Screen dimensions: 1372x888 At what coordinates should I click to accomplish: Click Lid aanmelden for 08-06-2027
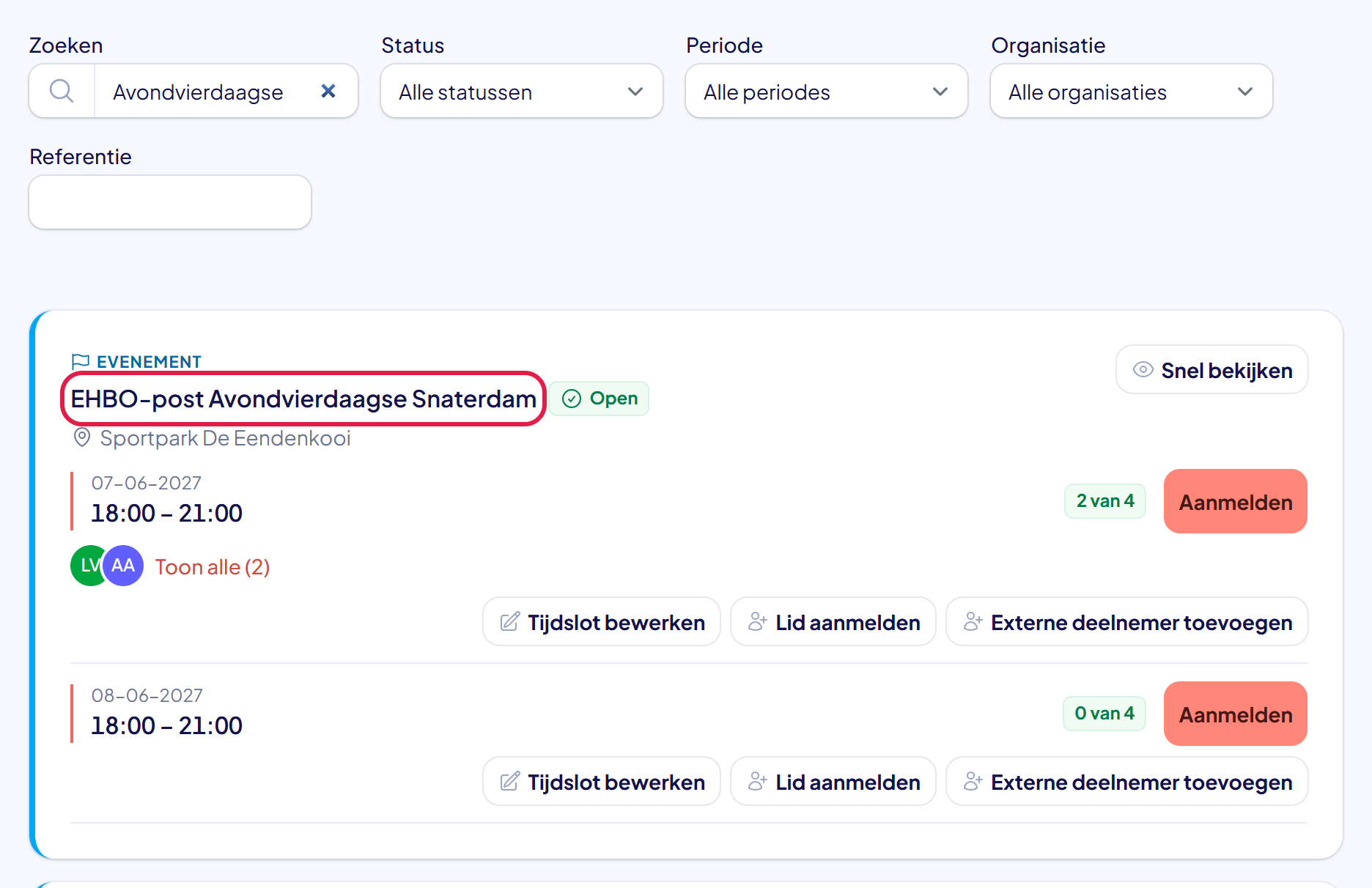click(833, 782)
